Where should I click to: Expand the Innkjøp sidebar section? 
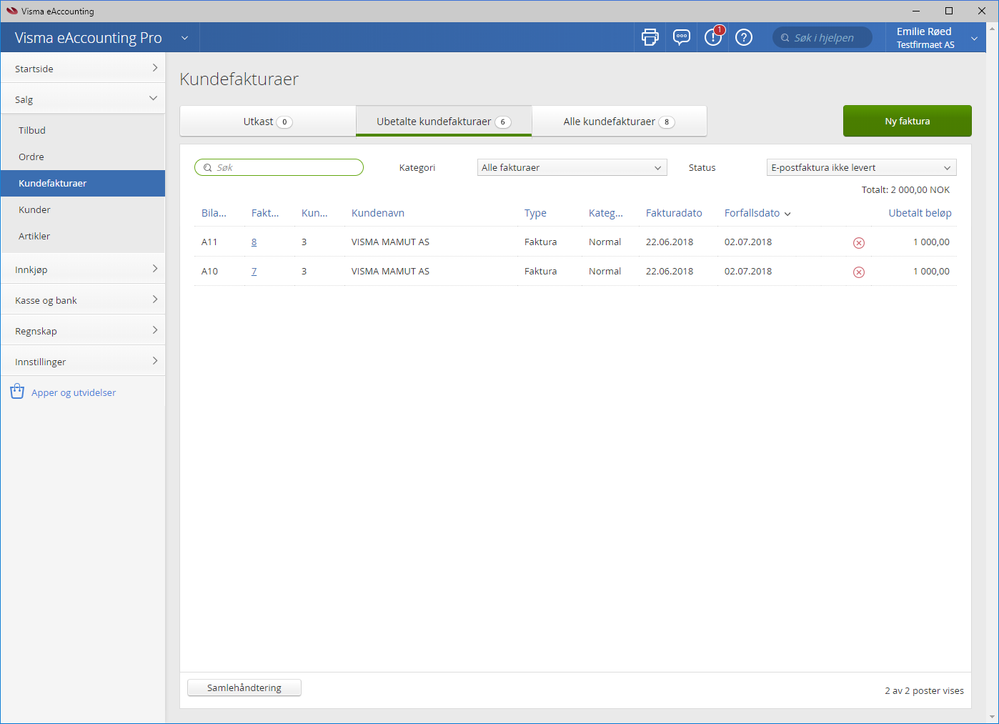82,268
